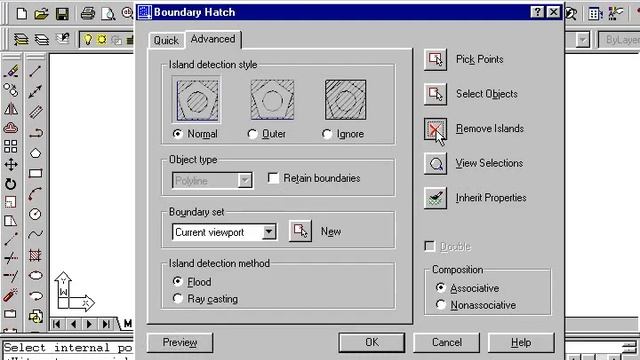Switch to the Quick tab
The image size is (640, 360).
click(166, 40)
